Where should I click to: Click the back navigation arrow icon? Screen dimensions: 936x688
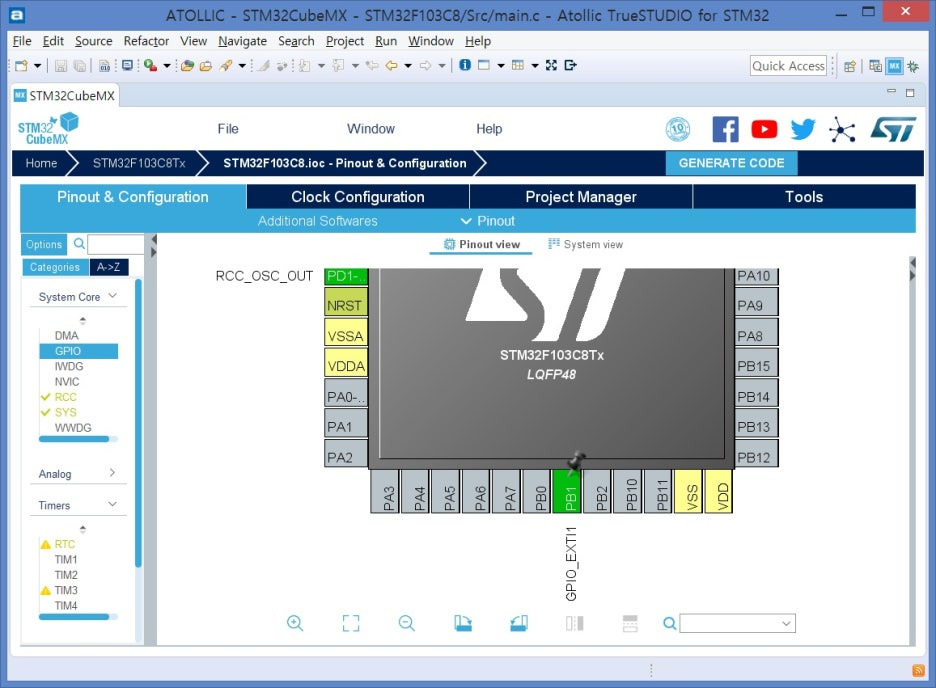(392, 66)
